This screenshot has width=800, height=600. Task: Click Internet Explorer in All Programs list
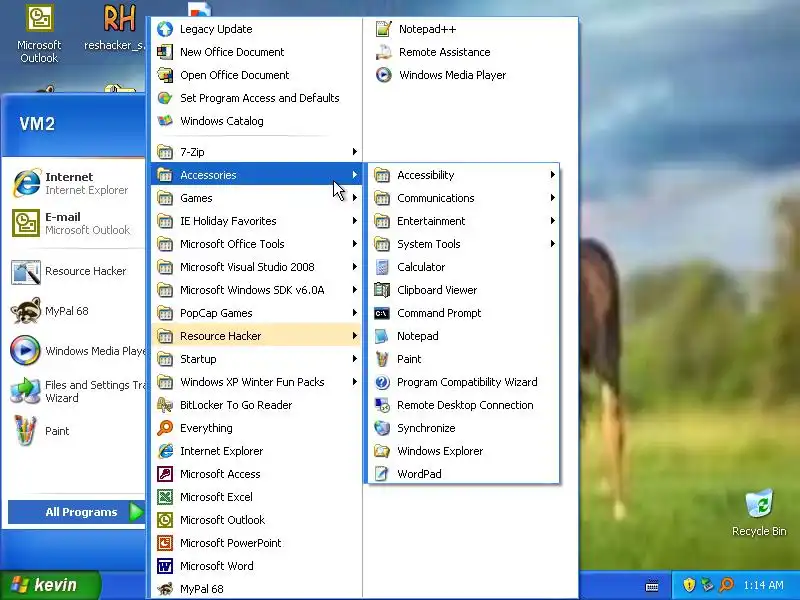coord(257,451)
